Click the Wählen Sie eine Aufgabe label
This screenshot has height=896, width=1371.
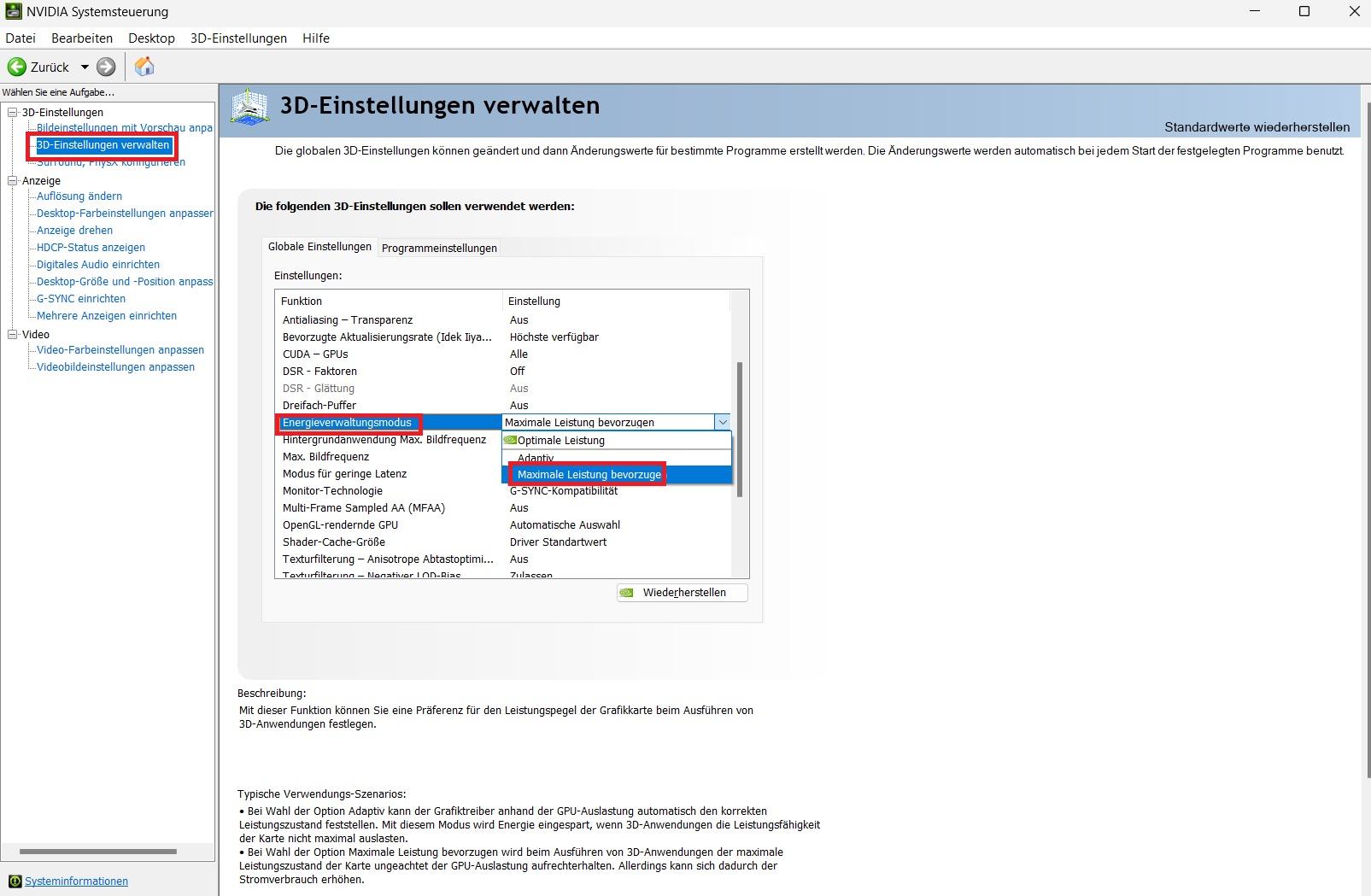pos(58,92)
